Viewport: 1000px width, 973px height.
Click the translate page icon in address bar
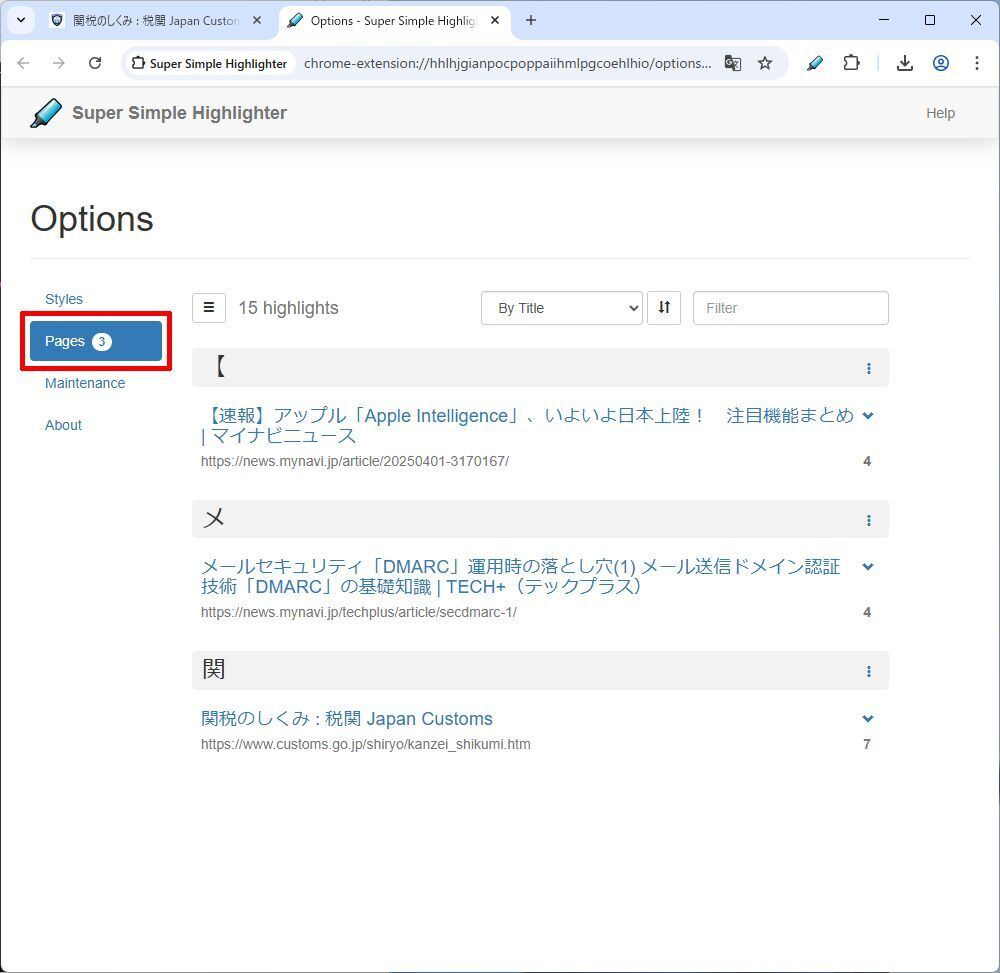coord(733,63)
